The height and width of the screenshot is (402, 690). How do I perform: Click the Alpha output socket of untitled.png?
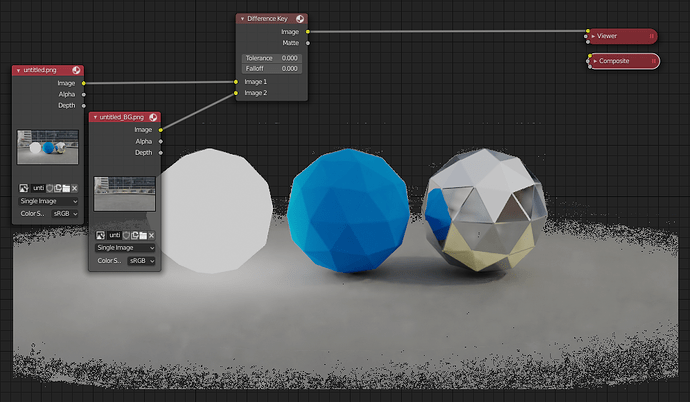tap(84, 94)
